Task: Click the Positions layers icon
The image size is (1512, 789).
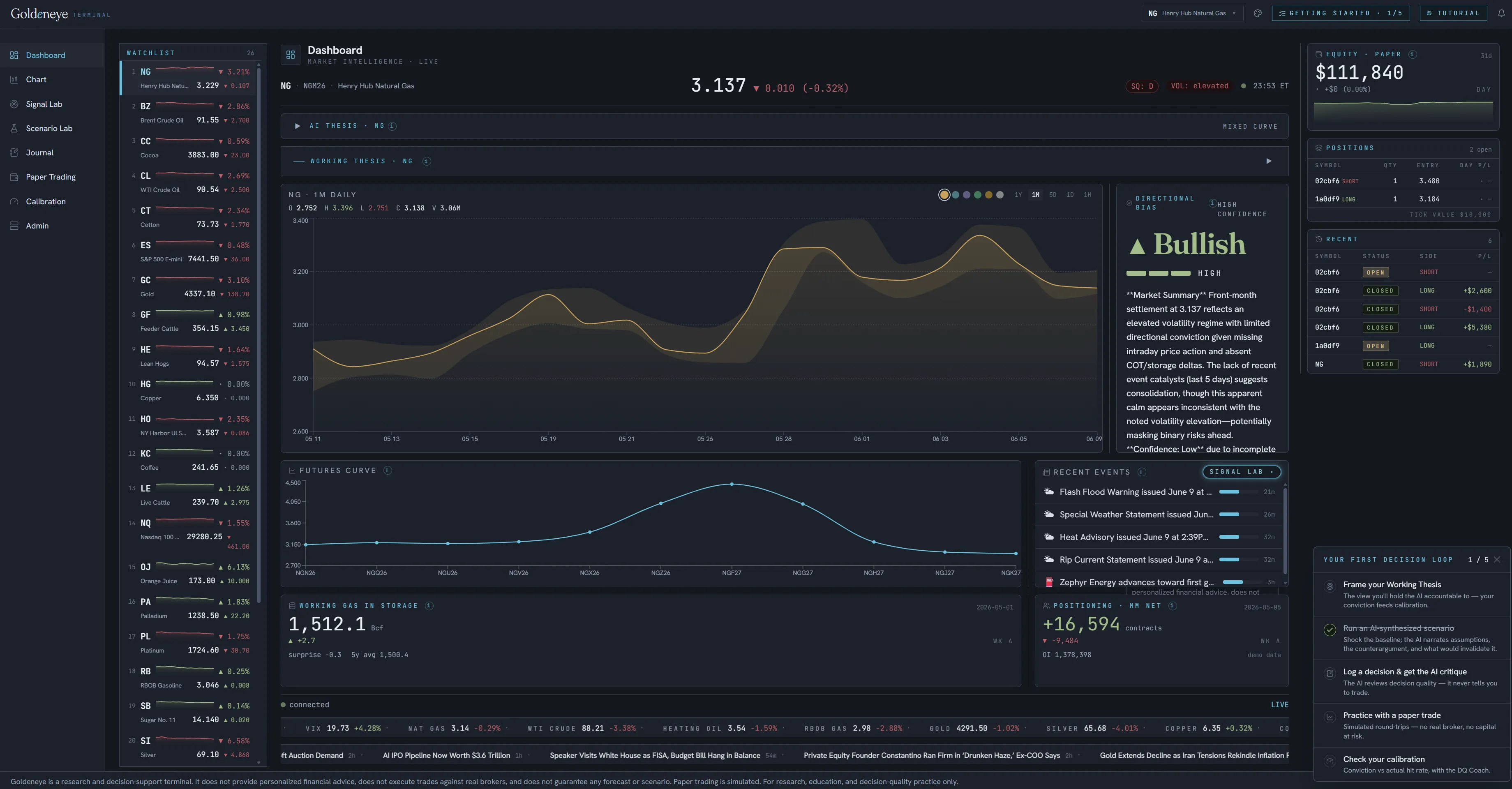Action: click(1318, 148)
